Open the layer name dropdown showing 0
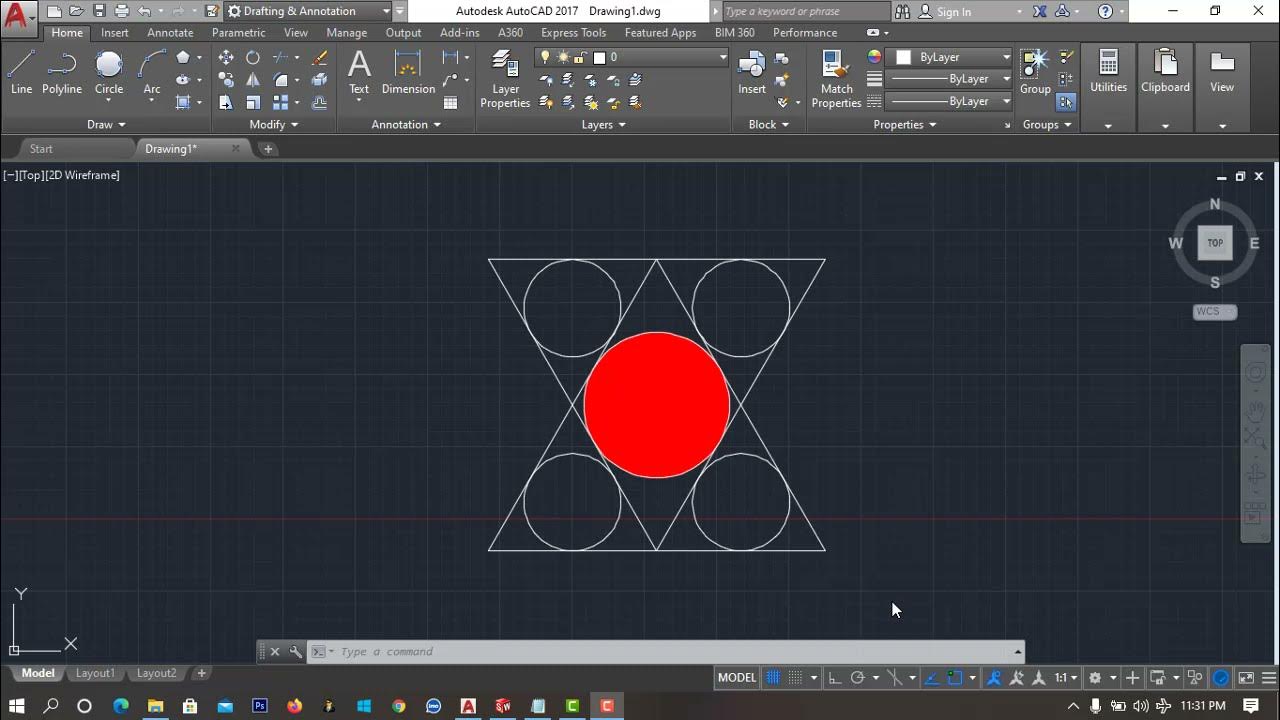This screenshot has width=1280, height=720. tap(632, 57)
